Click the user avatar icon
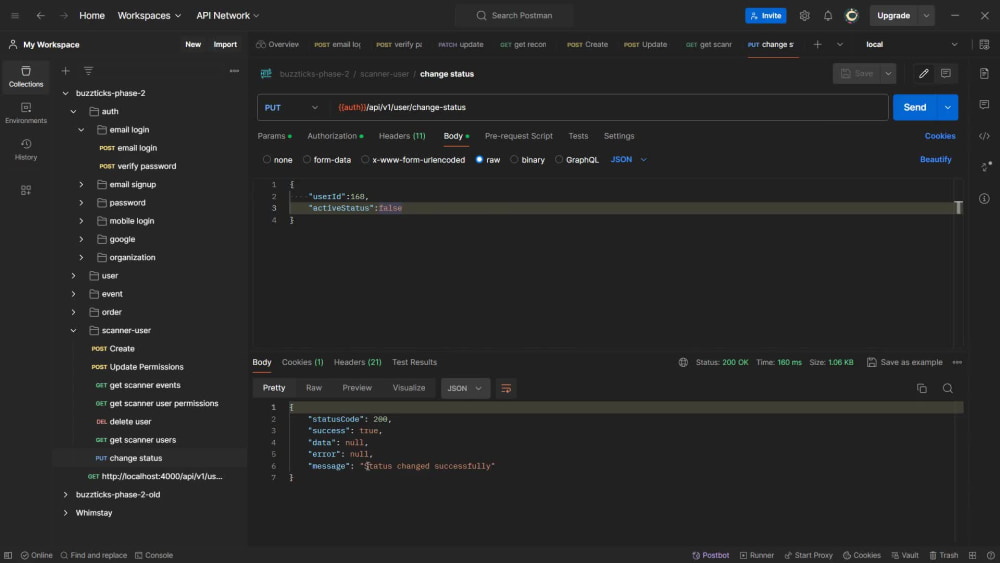 [x=851, y=15]
